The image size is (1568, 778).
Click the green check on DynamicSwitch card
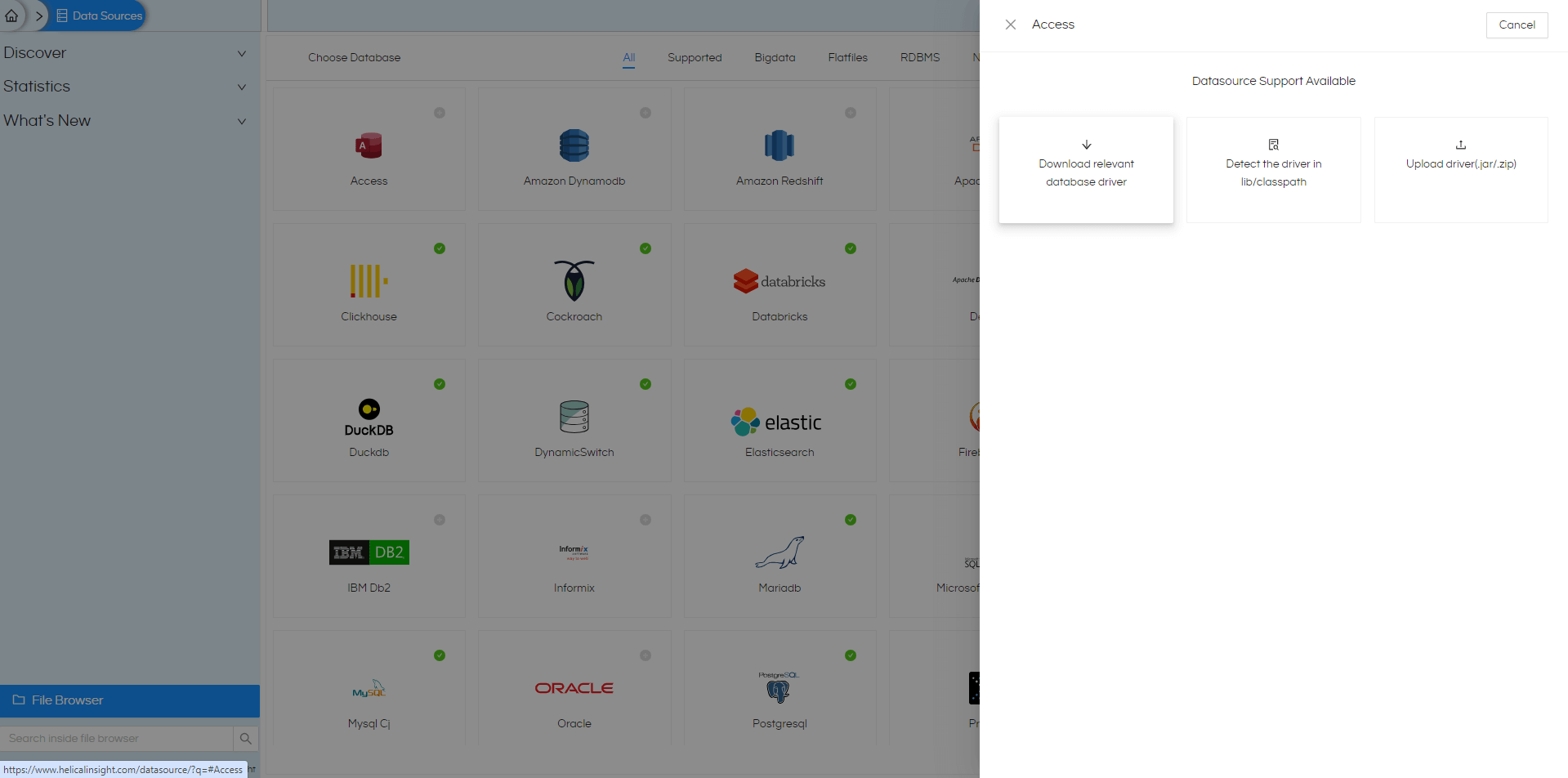646,384
